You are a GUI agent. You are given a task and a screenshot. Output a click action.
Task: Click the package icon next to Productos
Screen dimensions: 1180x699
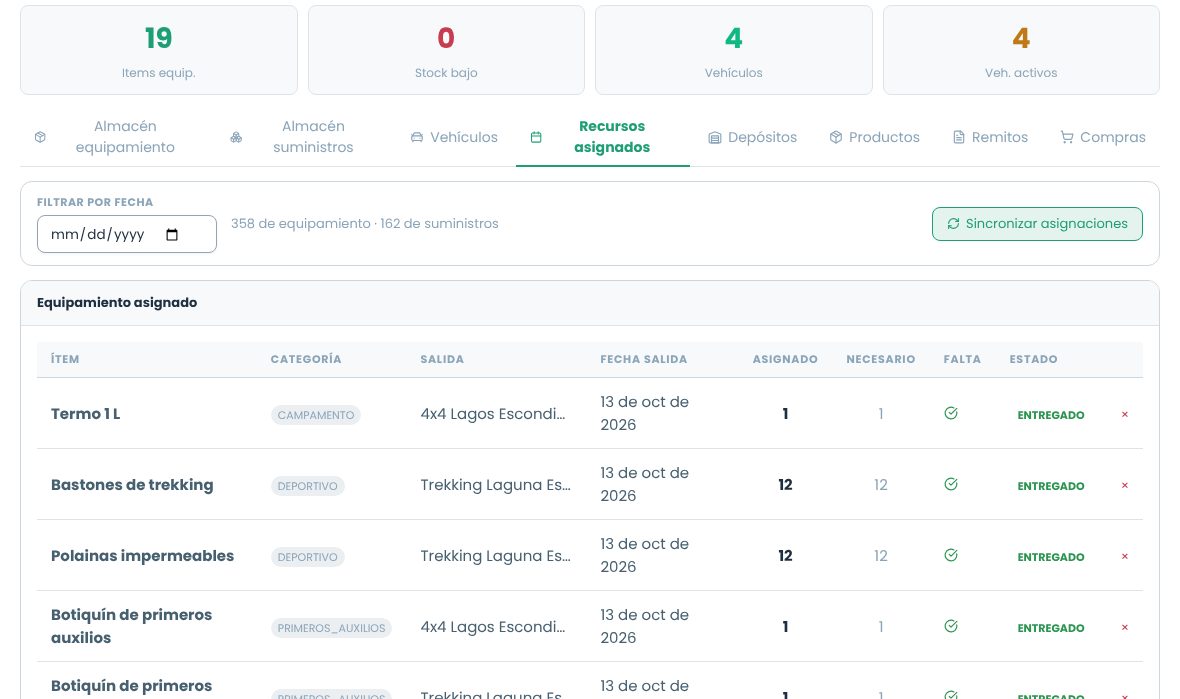tap(835, 137)
